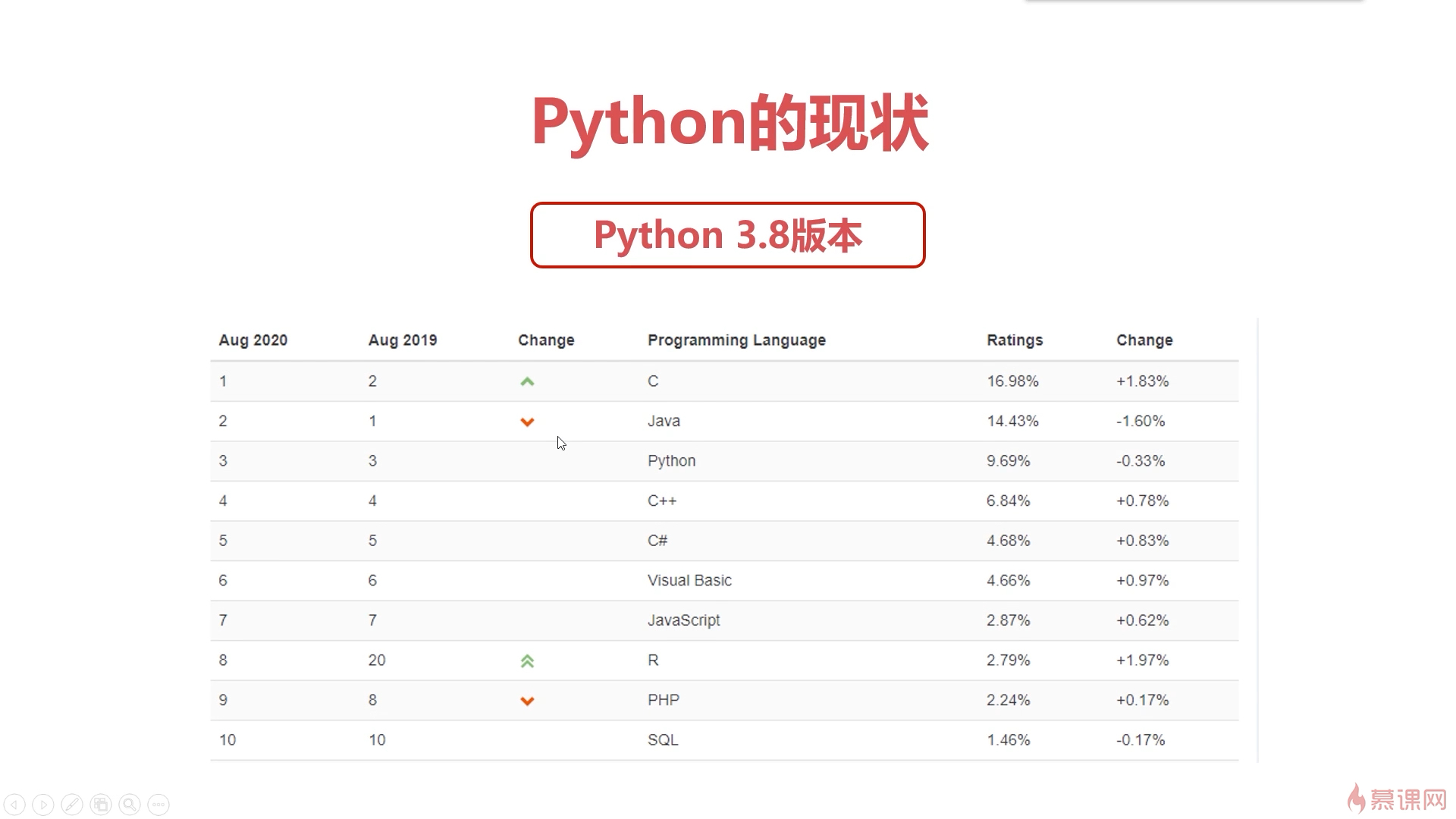Click the 16.98% rating for C
Viewport: 1456px width, 819px height.
1012,381
